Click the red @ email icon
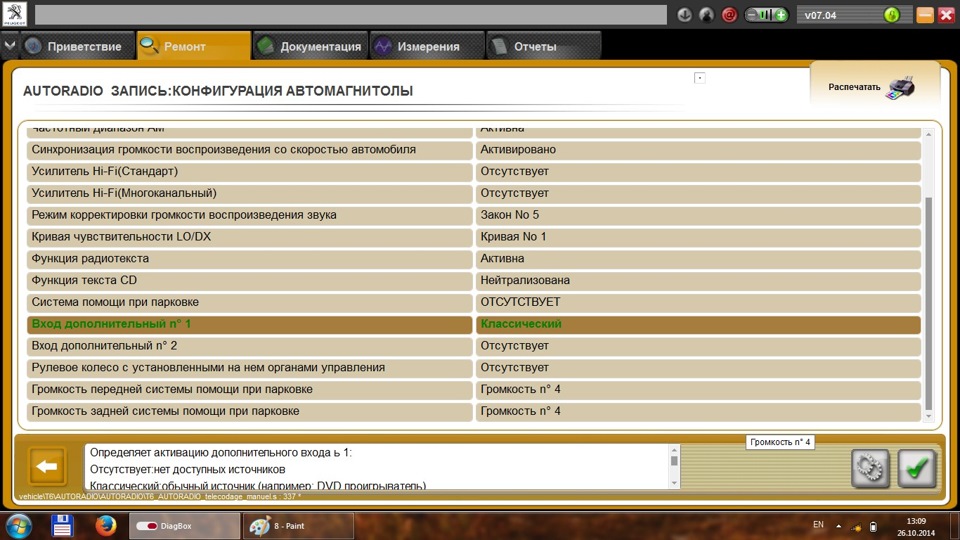 pos(729,15)
